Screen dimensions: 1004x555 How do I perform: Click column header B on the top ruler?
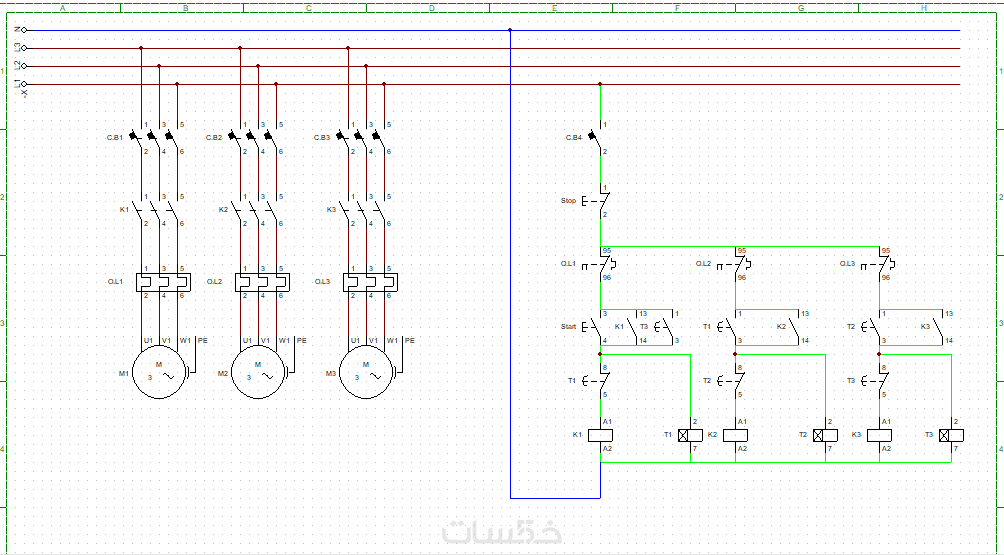tap(186, 8)
